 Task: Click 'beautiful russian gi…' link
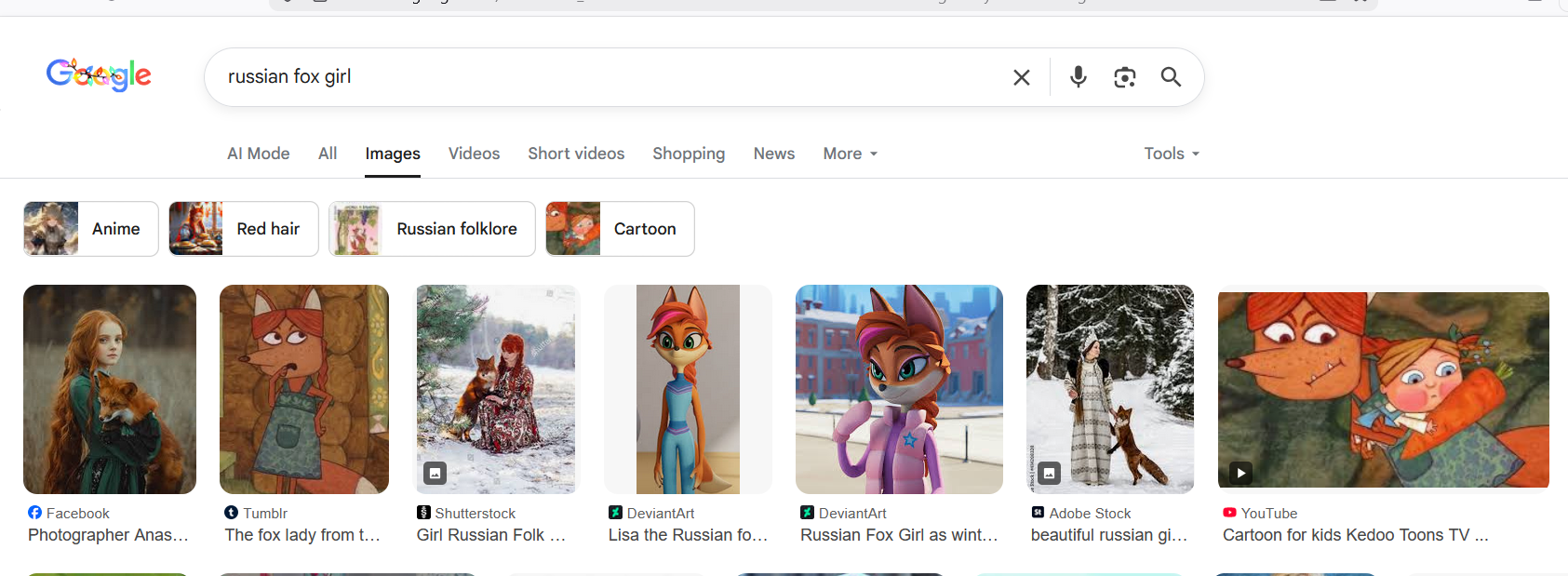pos(1109,535)
